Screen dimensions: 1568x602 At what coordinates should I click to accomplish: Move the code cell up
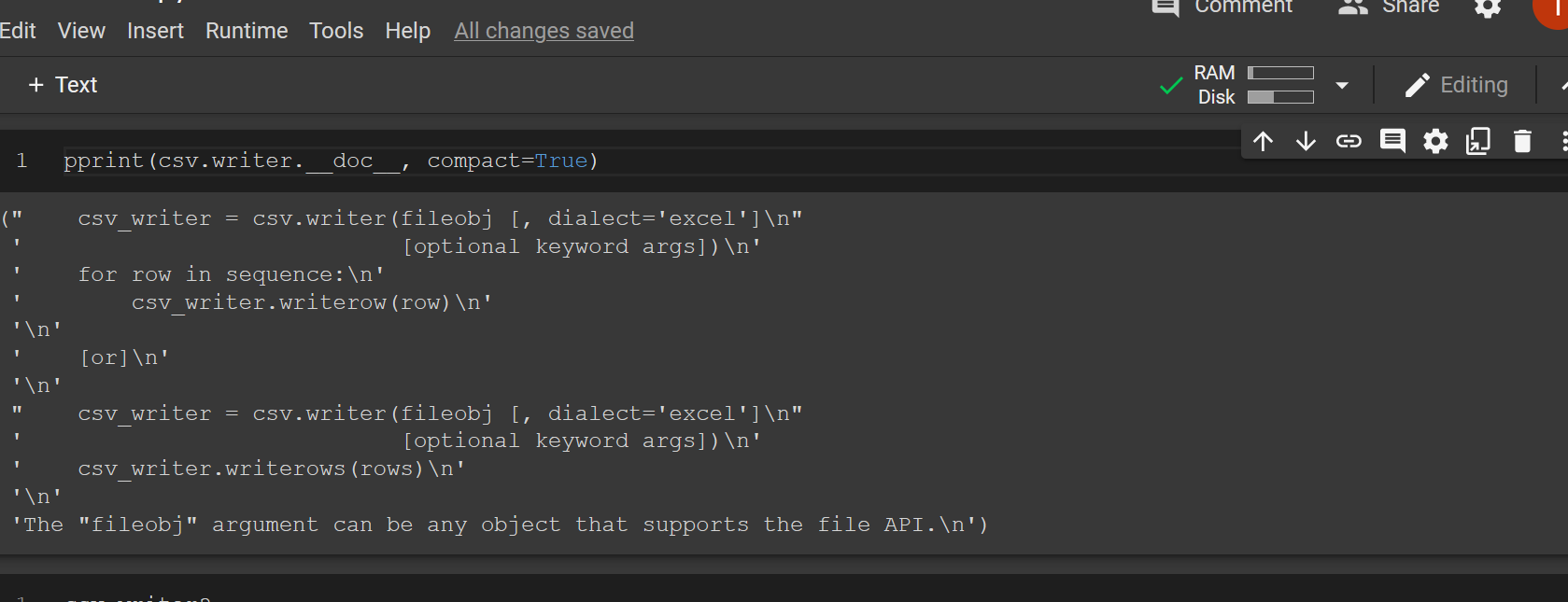(x=1263, y=141)
